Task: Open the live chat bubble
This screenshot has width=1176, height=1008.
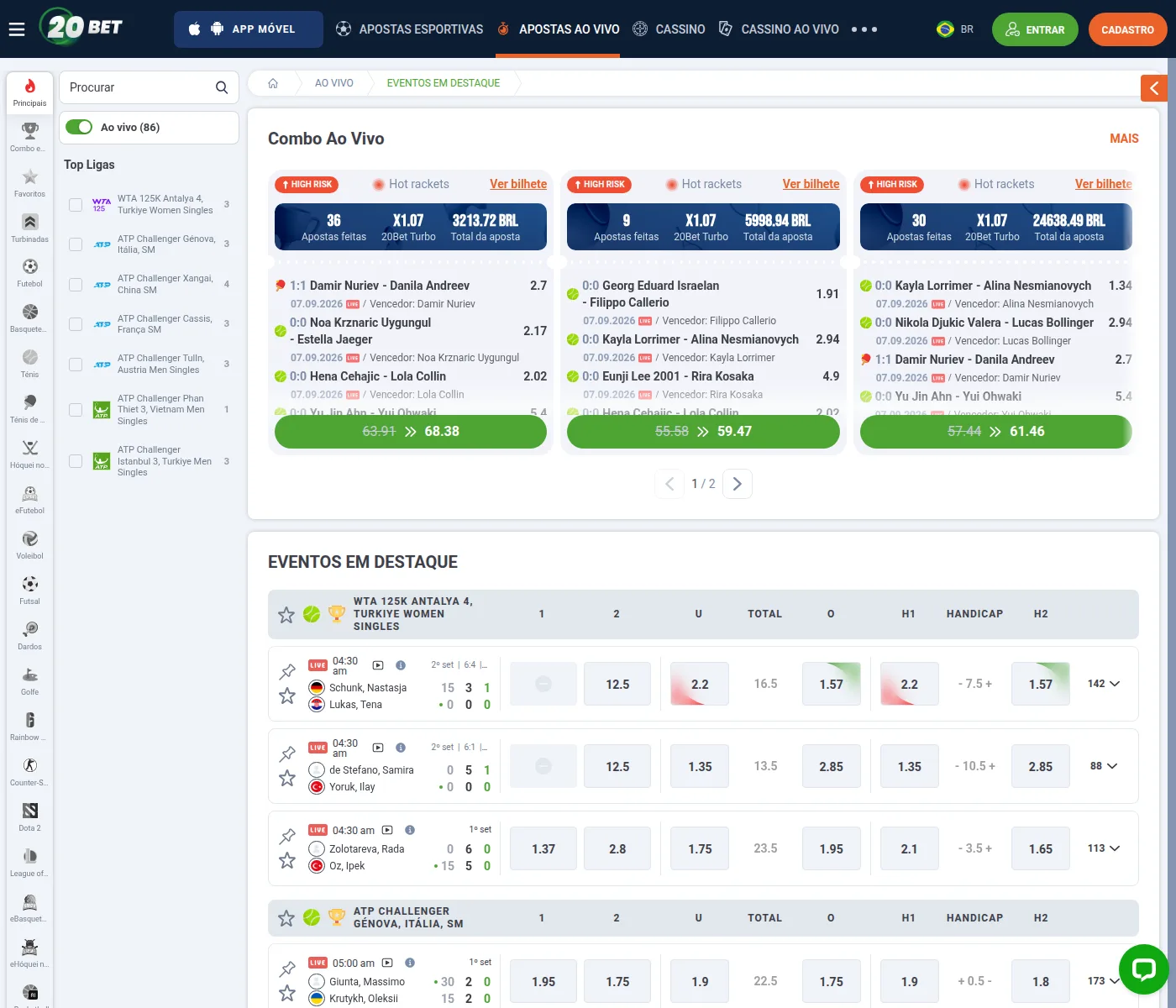Action: point(1143,969)
